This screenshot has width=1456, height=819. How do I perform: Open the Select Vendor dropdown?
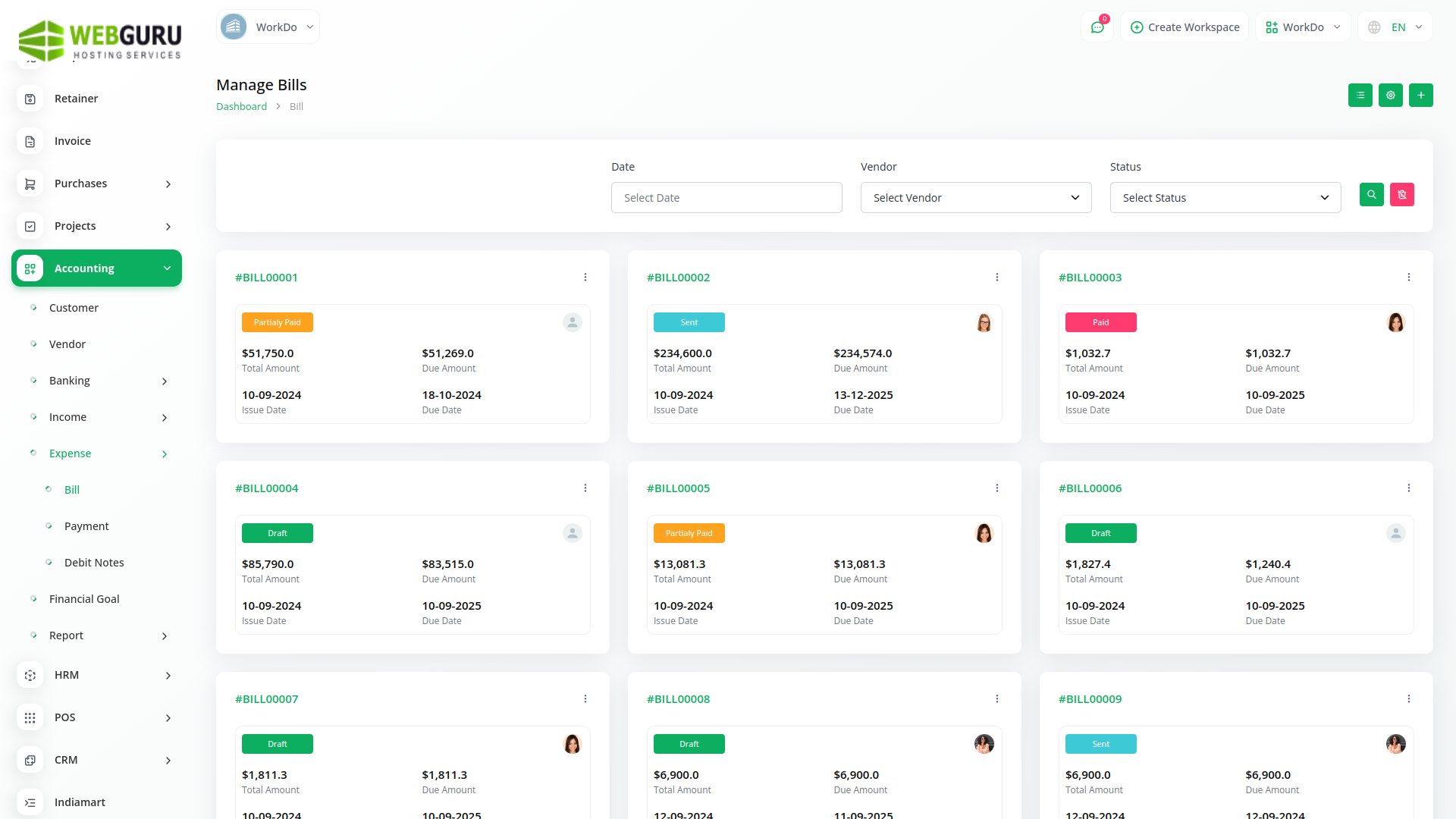(975, 198)
